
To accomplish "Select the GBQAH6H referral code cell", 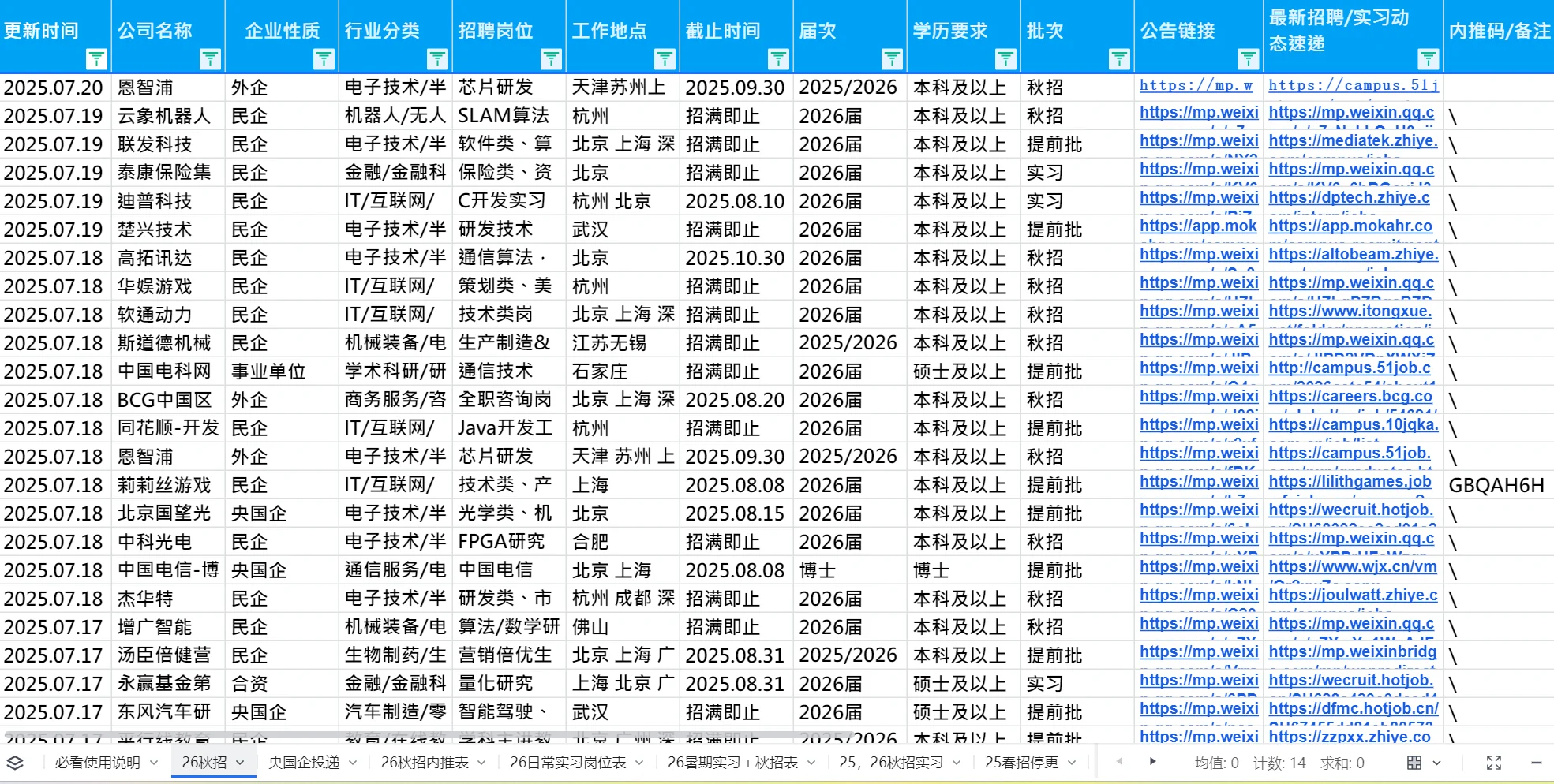I will tap(1498, 485).
